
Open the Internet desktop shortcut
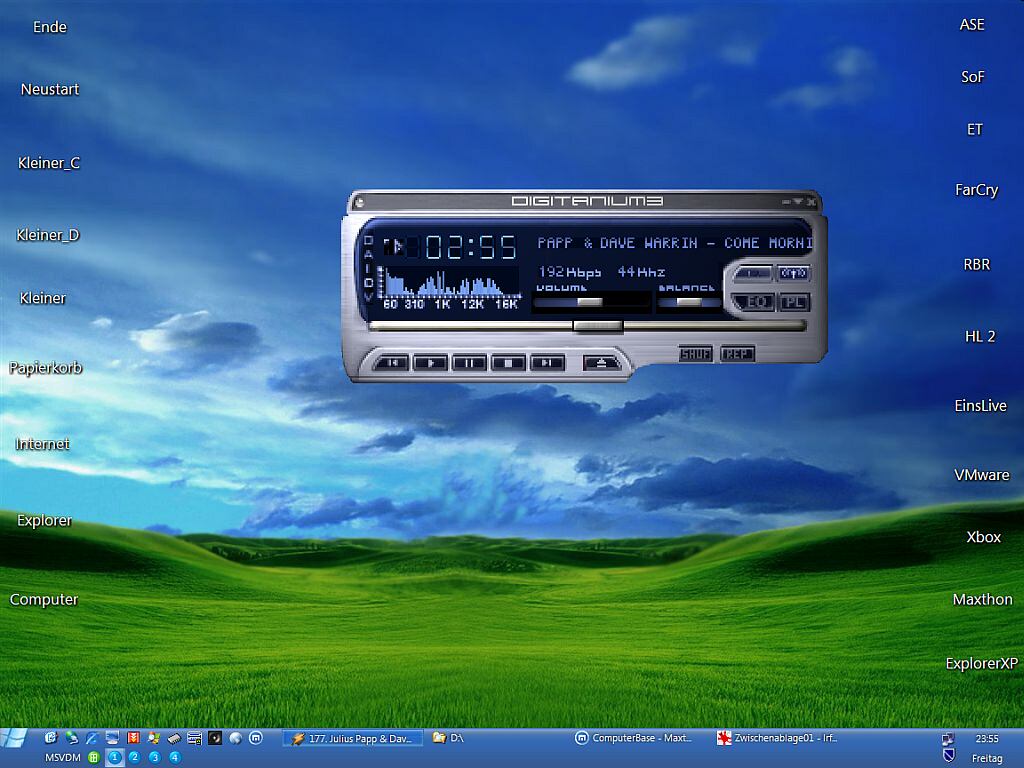[42, 444]
